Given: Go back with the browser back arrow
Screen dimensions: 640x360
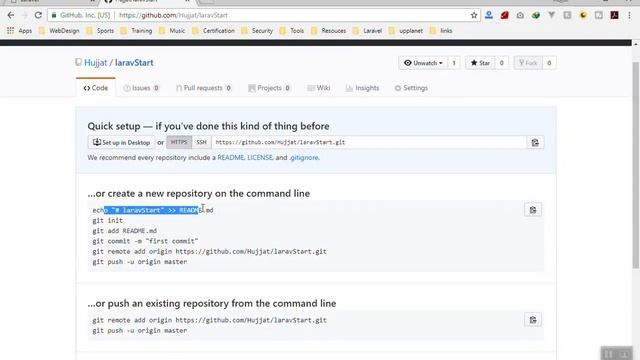Looking at the screenshot, I should (x=11, y=15).
